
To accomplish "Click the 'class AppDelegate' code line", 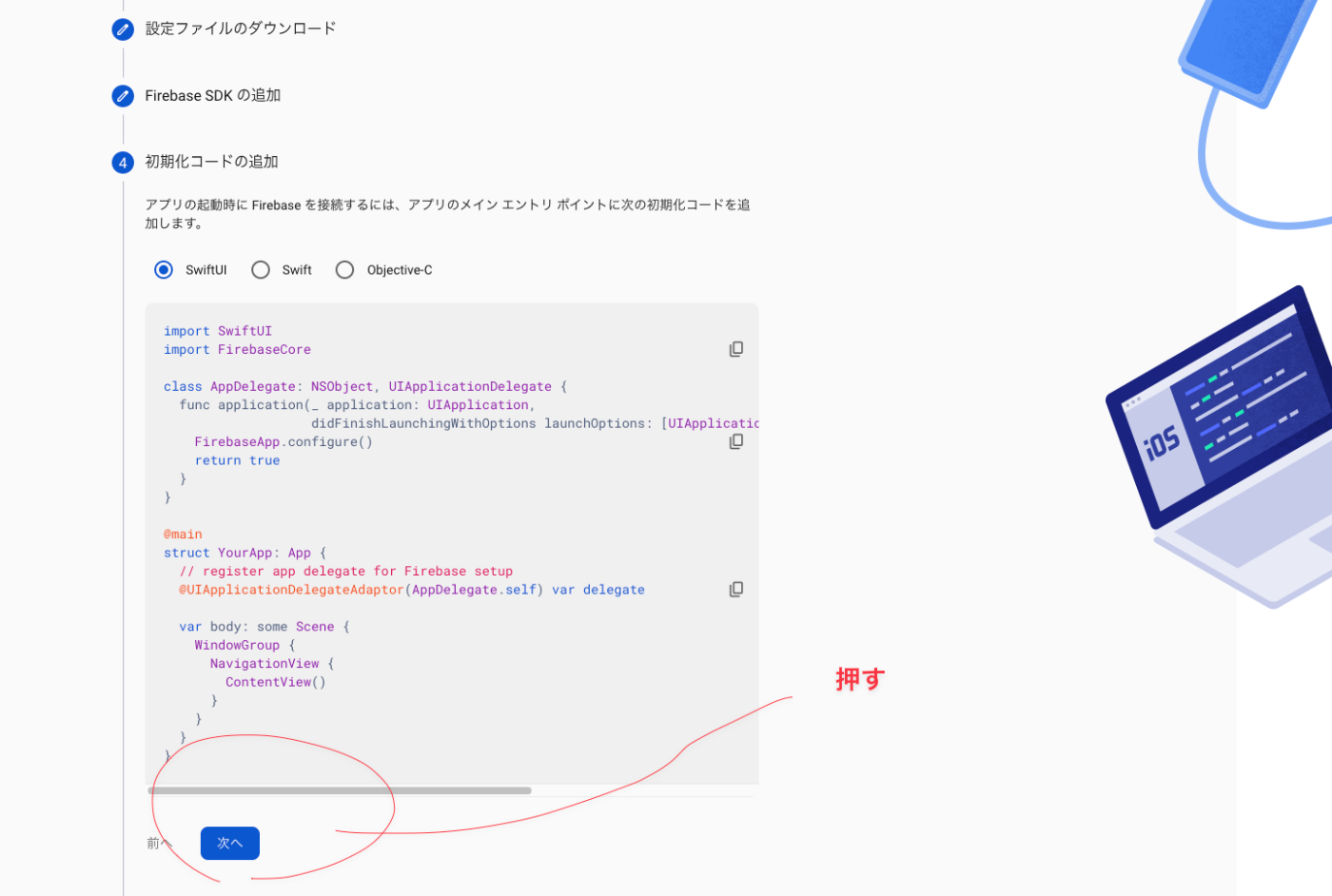I will point(365,386).
